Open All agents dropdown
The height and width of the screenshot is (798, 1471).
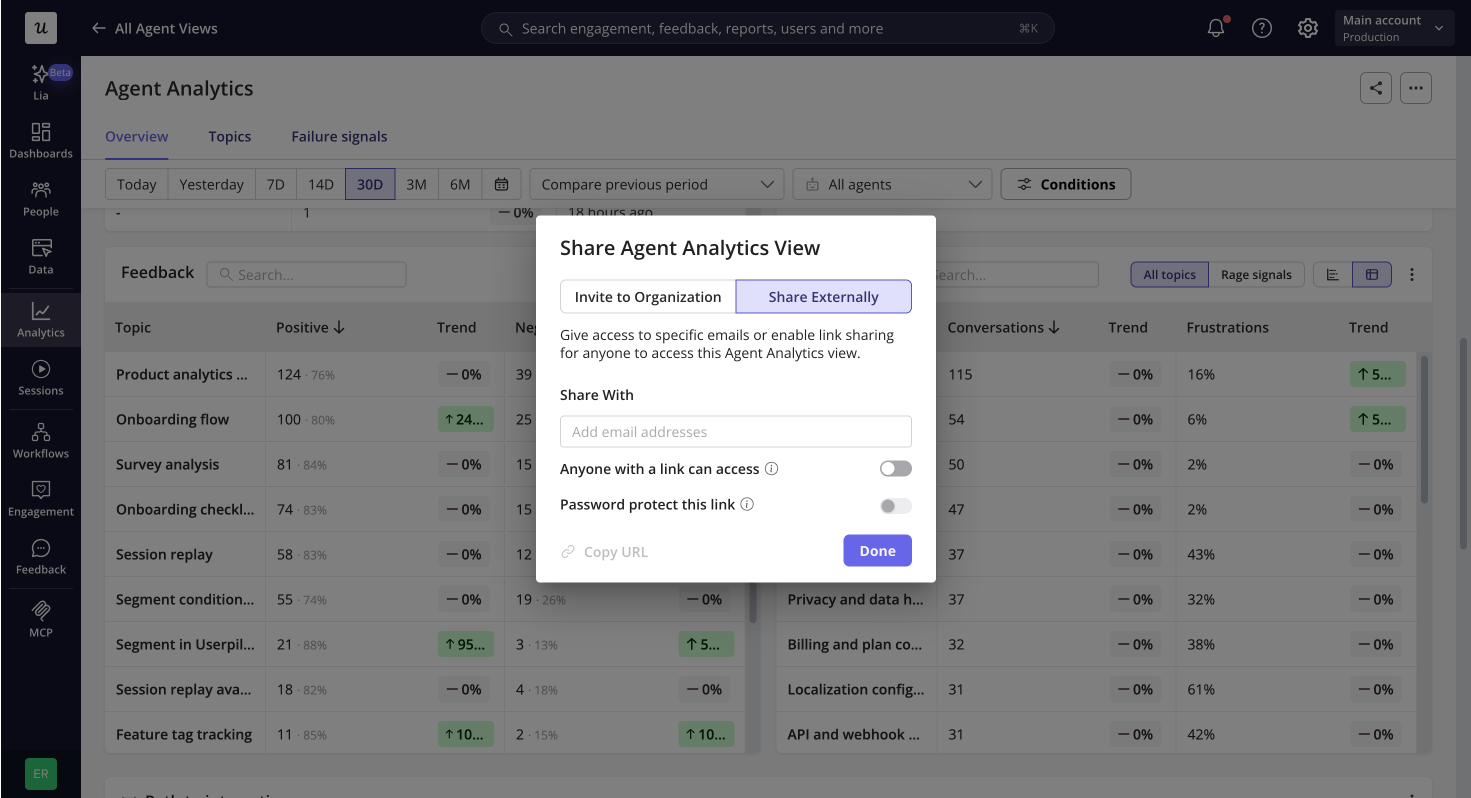(x=892, y=184)
